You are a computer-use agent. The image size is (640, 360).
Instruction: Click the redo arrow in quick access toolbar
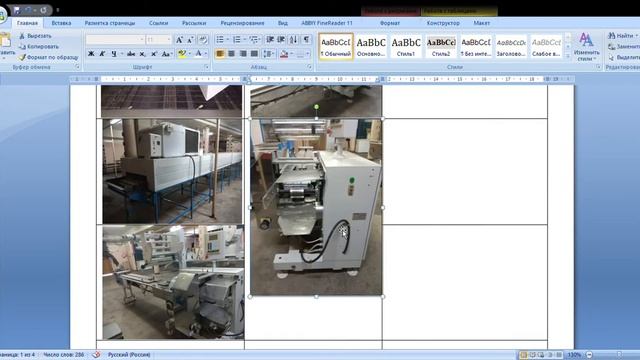(x=43, y=10)
